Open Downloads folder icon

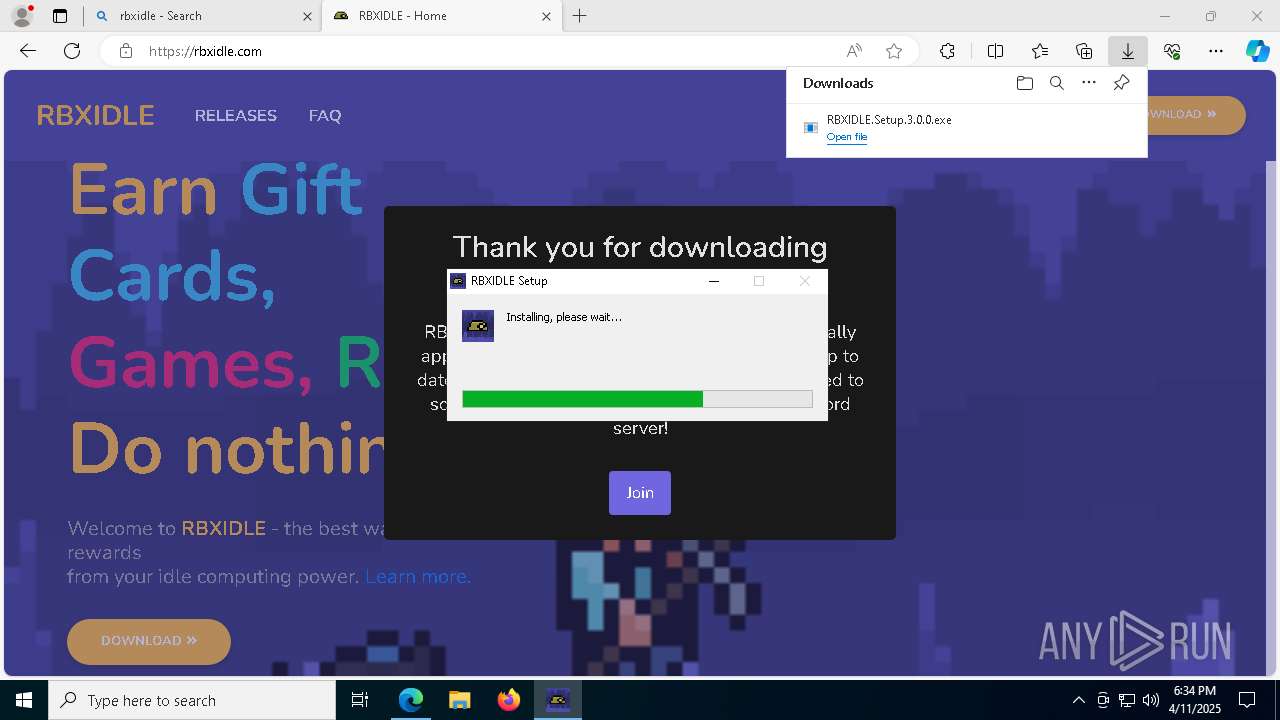coord(1024,83)
